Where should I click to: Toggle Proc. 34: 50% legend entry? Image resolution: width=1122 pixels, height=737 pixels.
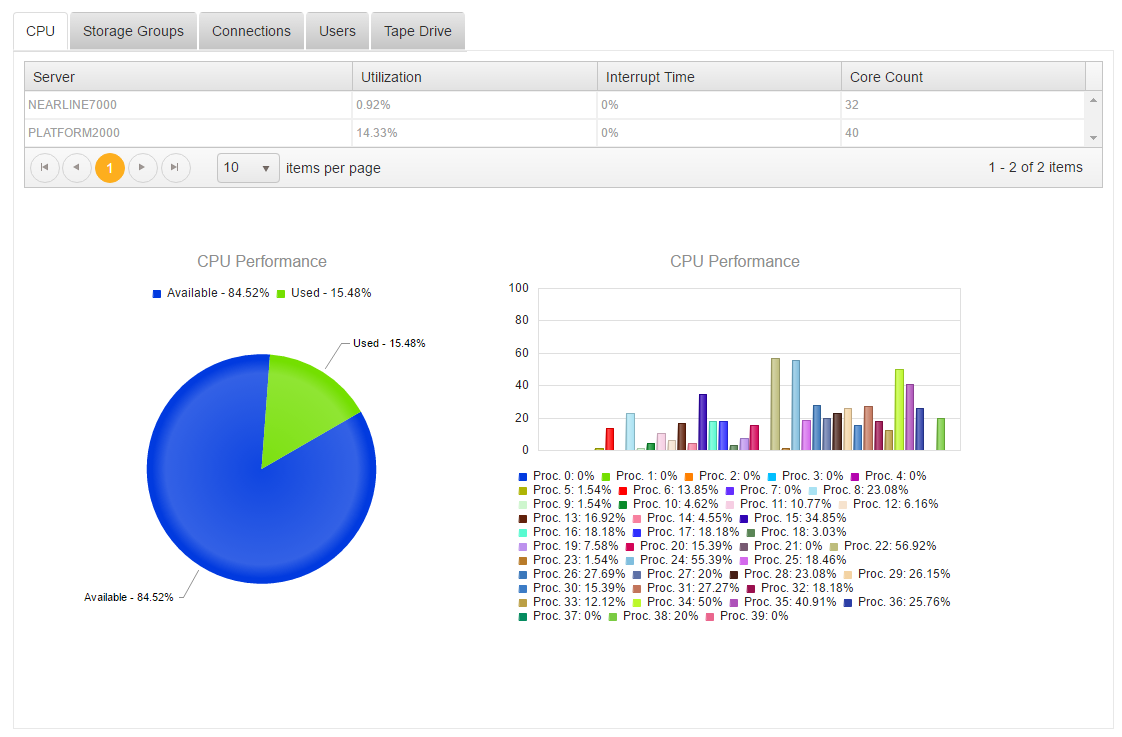click(677, 602)
